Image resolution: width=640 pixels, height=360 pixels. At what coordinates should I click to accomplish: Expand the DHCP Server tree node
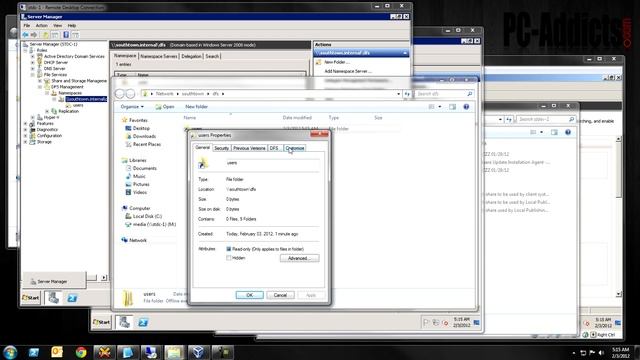(x=33, y=62)
